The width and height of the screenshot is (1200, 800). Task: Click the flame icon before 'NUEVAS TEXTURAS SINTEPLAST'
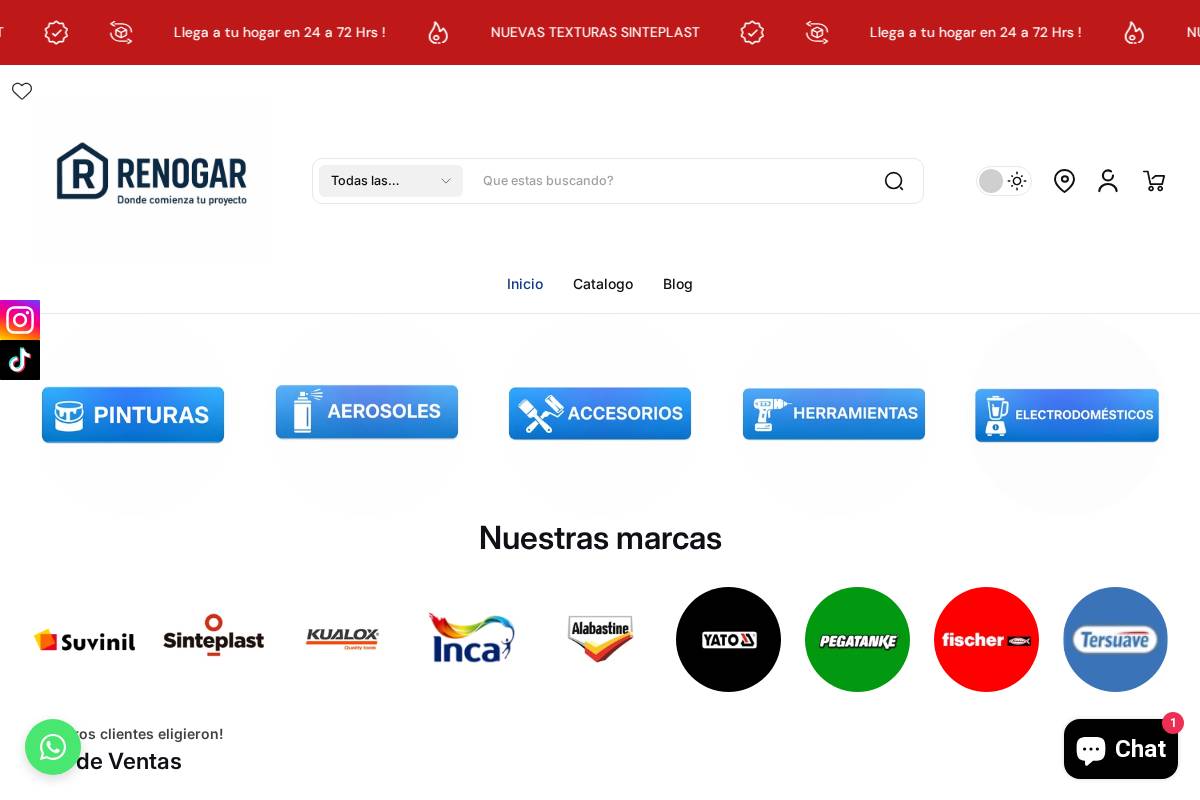438,32
